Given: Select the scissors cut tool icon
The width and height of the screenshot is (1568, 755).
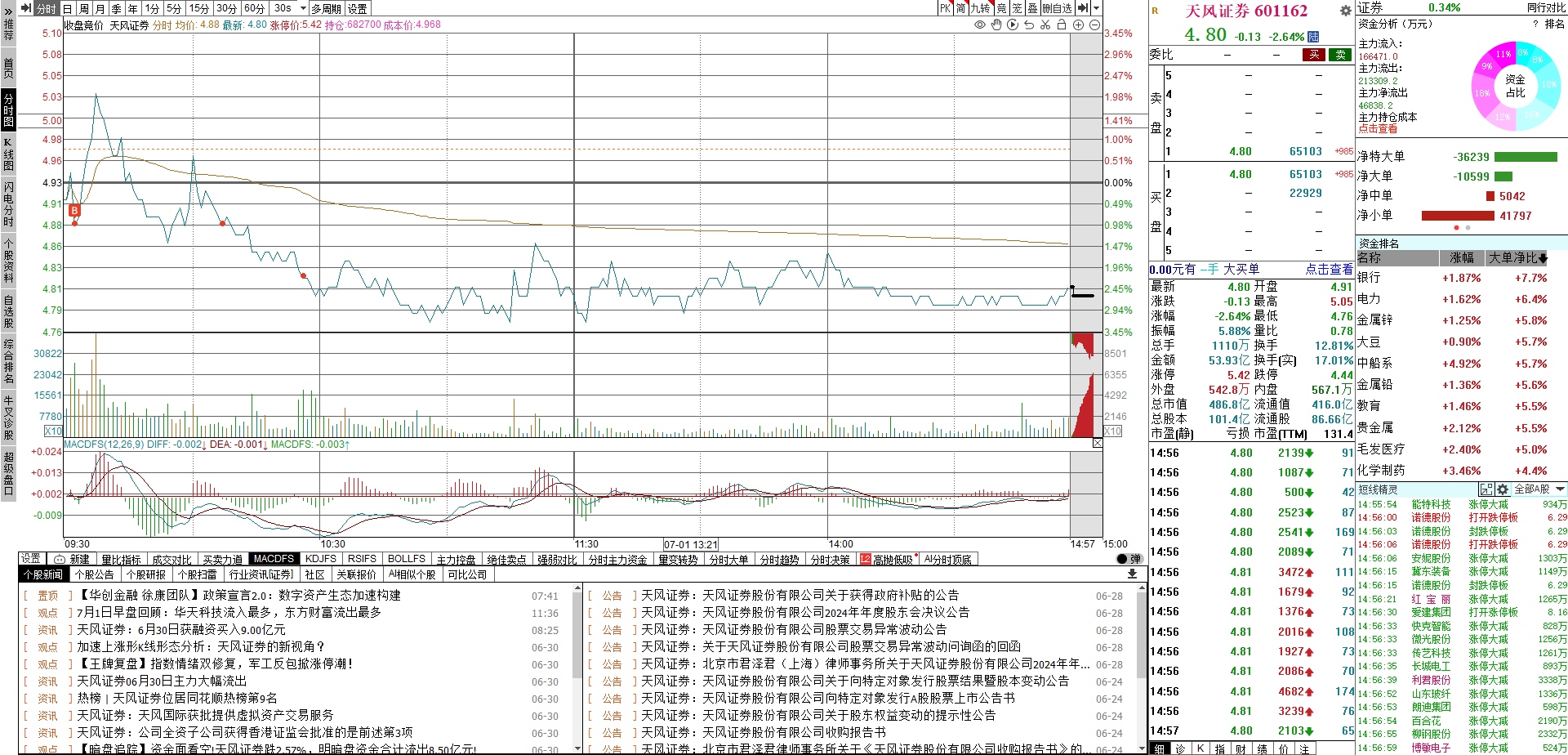Looking at the screenshot, I should tap(1045, 25).
